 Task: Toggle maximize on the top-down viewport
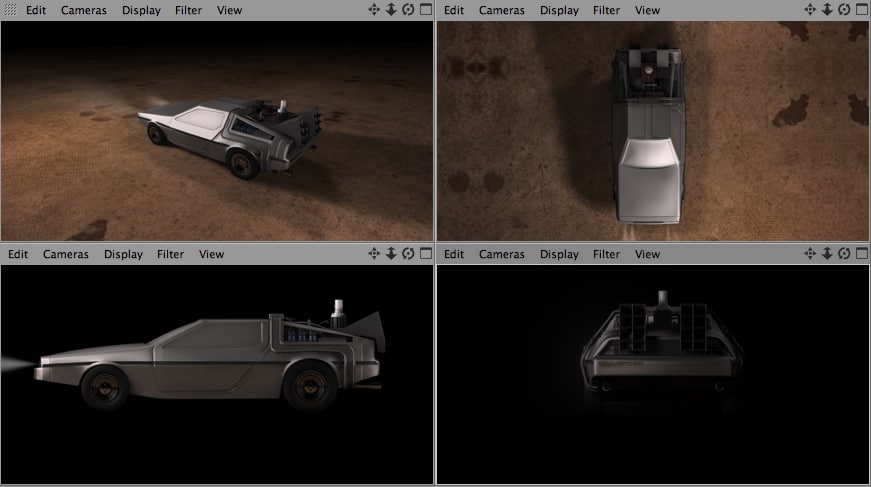860,10
